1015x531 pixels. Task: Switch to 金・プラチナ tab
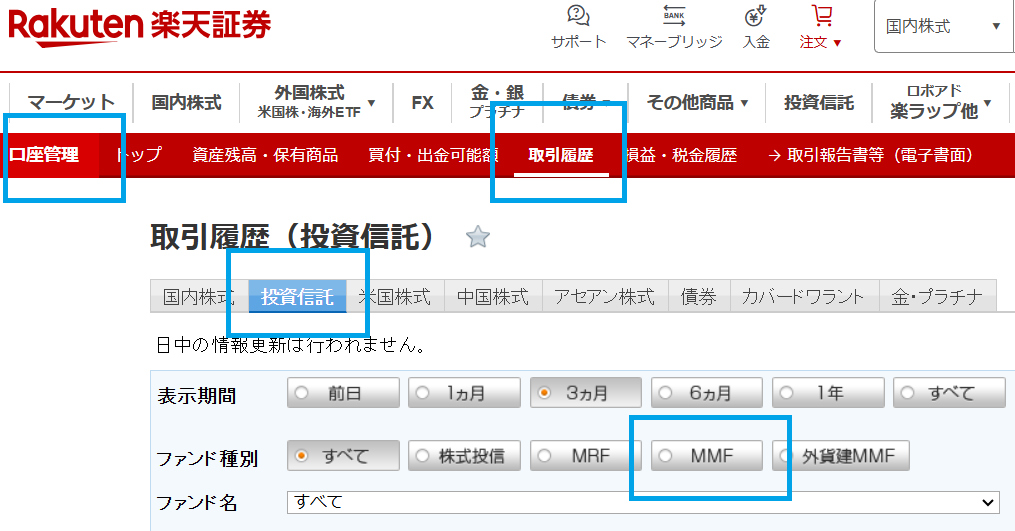(x=938, y=297)
